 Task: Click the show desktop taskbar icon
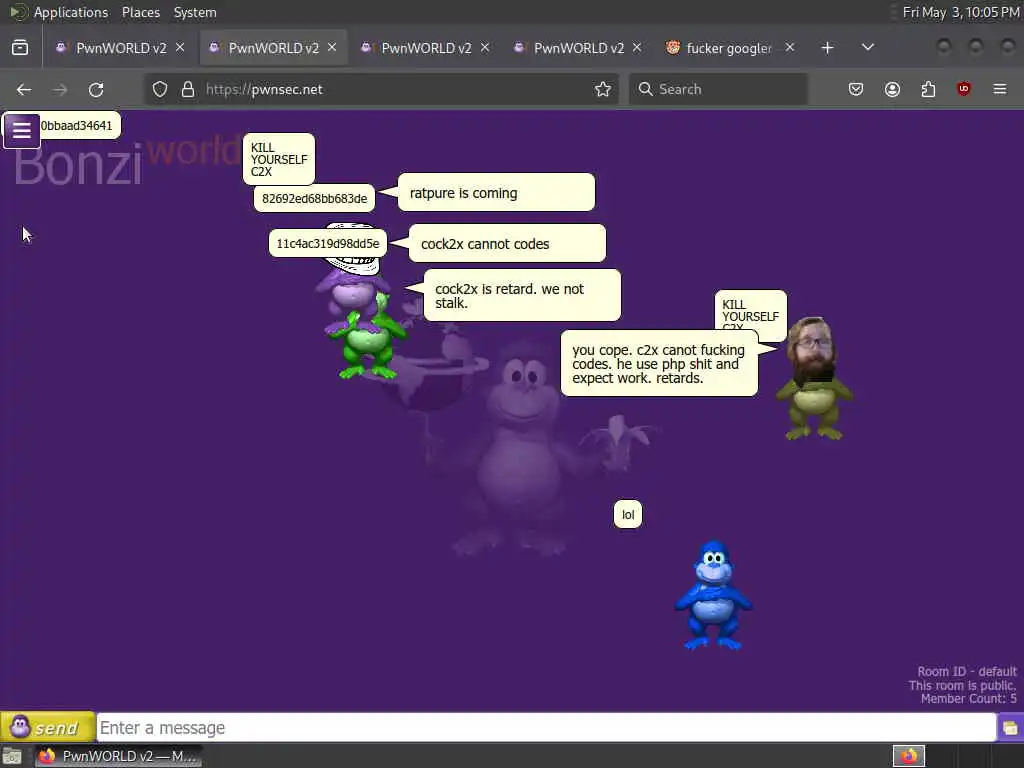pyautogui.click(x=12, y=757)
